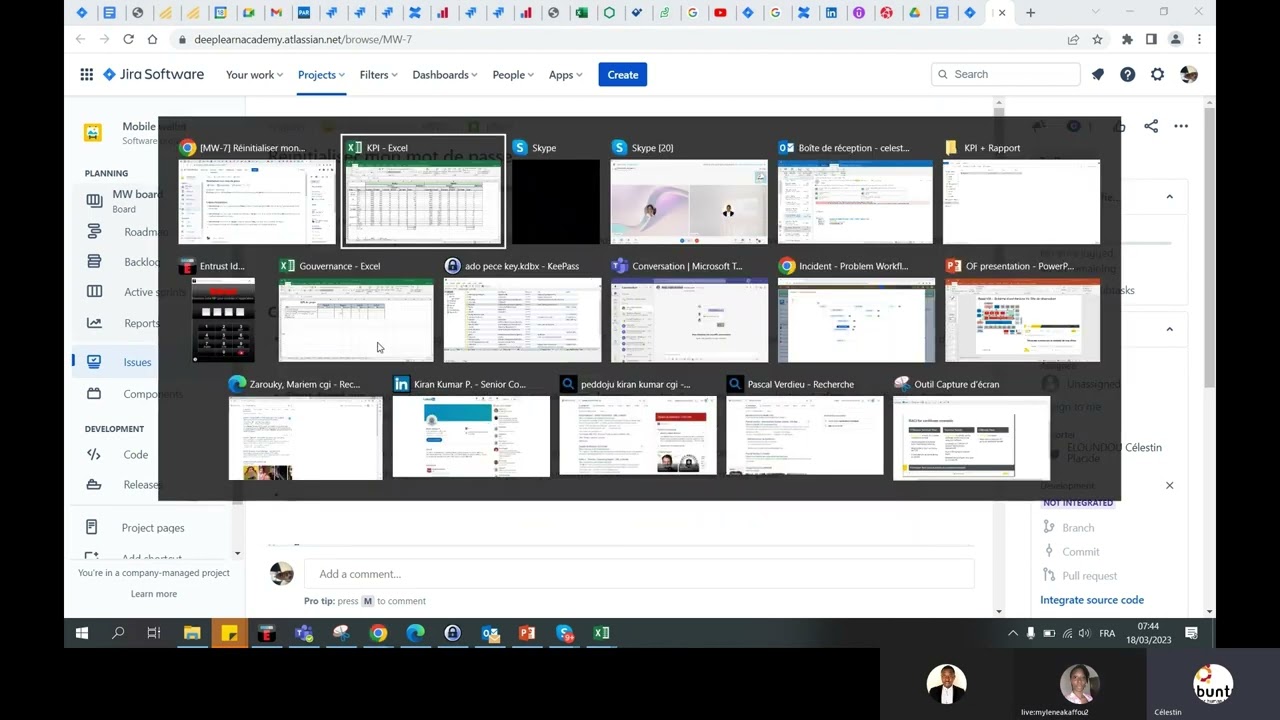The height and width of the screenshot is (720, 1280).
Task: Close the Development panel with X
Action: (1170, 486)
